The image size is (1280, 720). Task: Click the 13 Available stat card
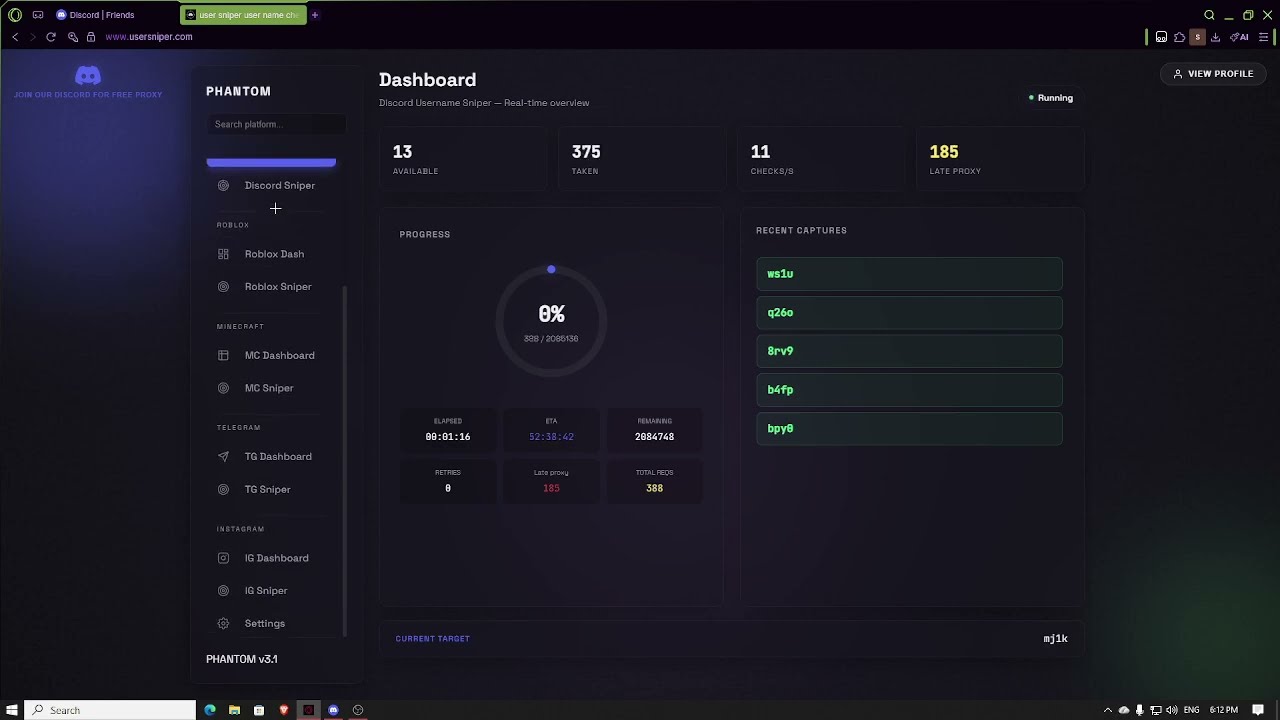coord(463,159)
